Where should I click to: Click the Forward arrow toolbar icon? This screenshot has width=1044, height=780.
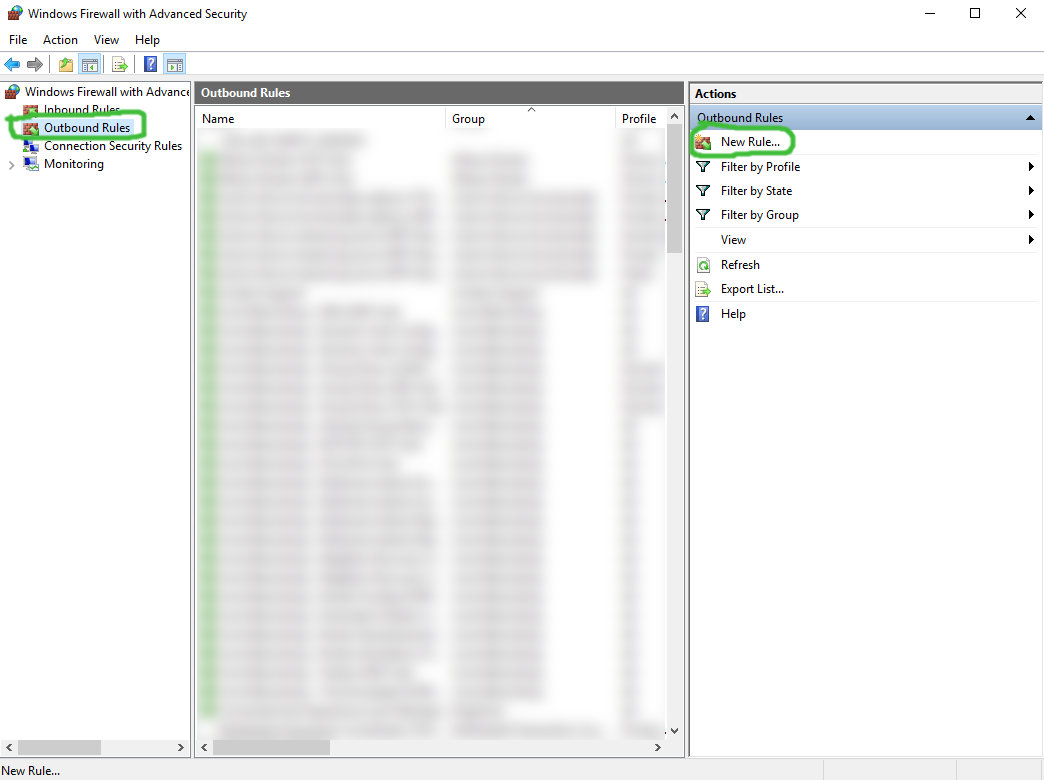point(35,65)
